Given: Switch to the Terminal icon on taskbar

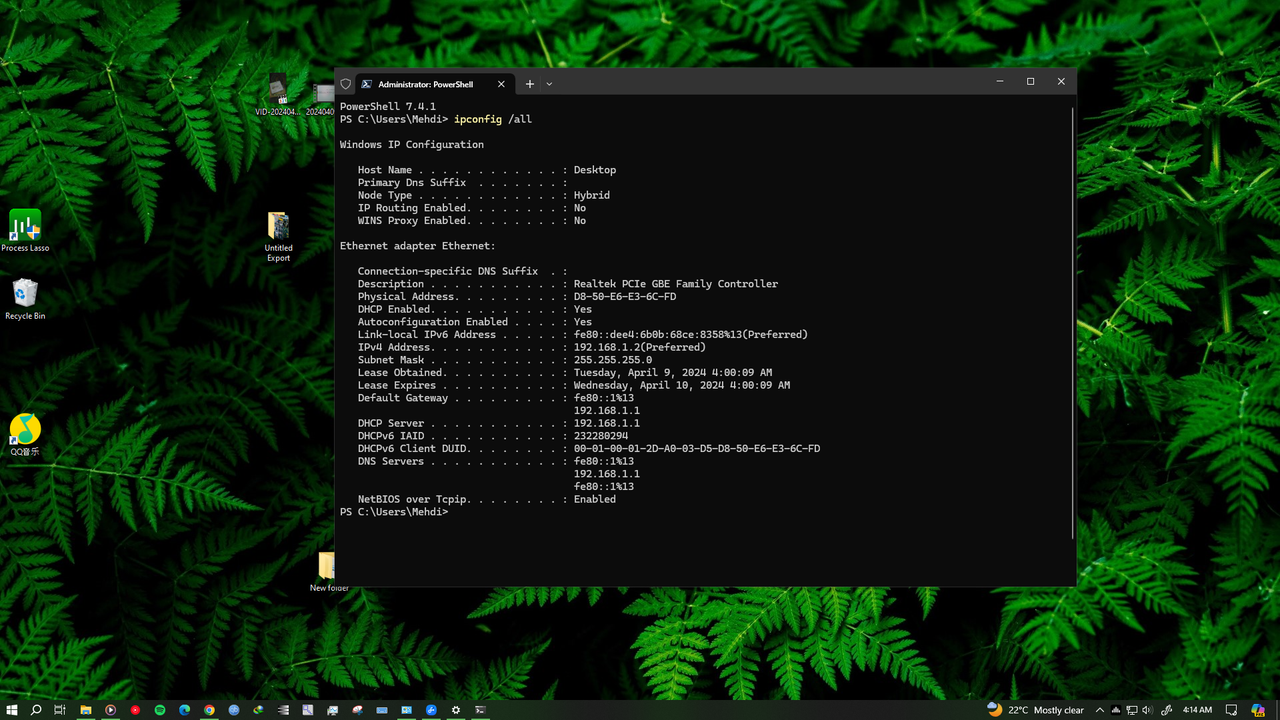Looking at the screenshot, I should [480, 710].
